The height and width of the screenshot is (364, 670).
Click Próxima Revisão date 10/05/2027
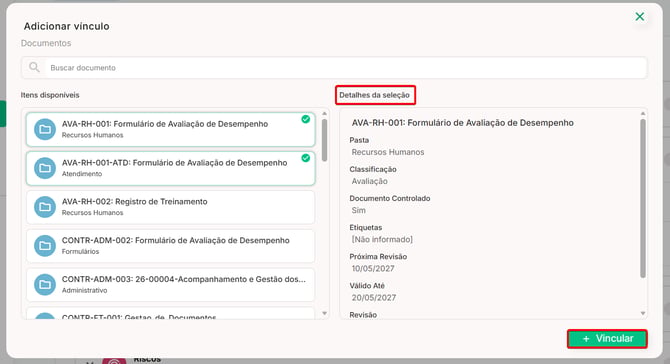(x=373, y=268)
